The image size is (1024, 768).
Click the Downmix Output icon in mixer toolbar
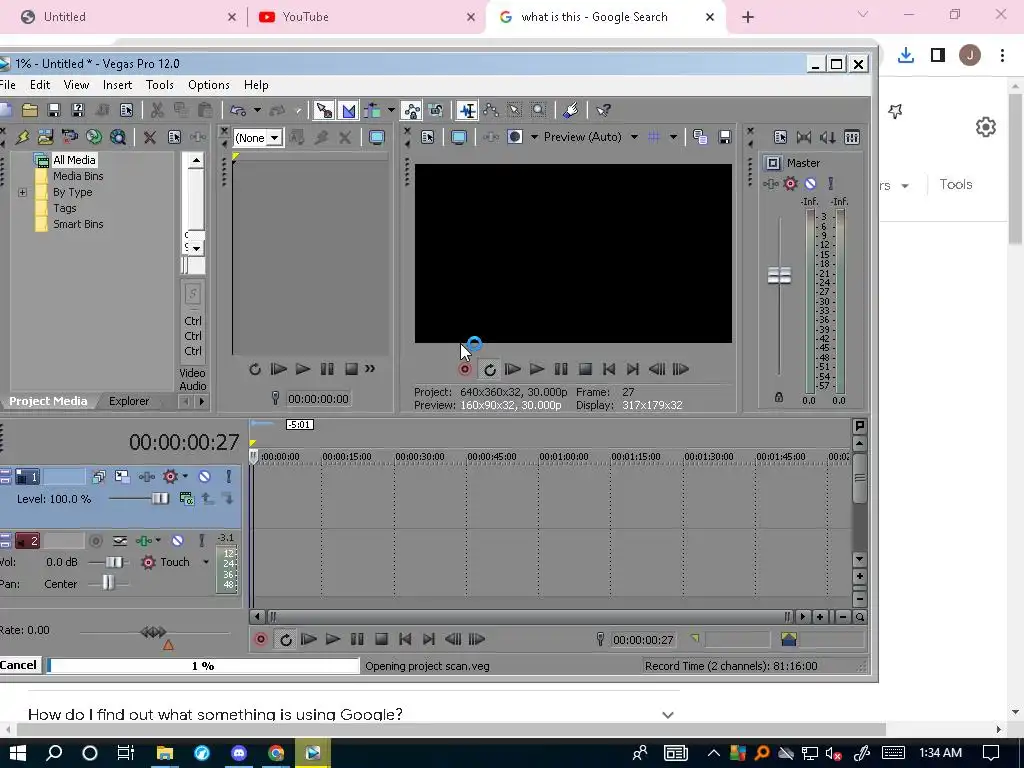click(x=804, y=137)
